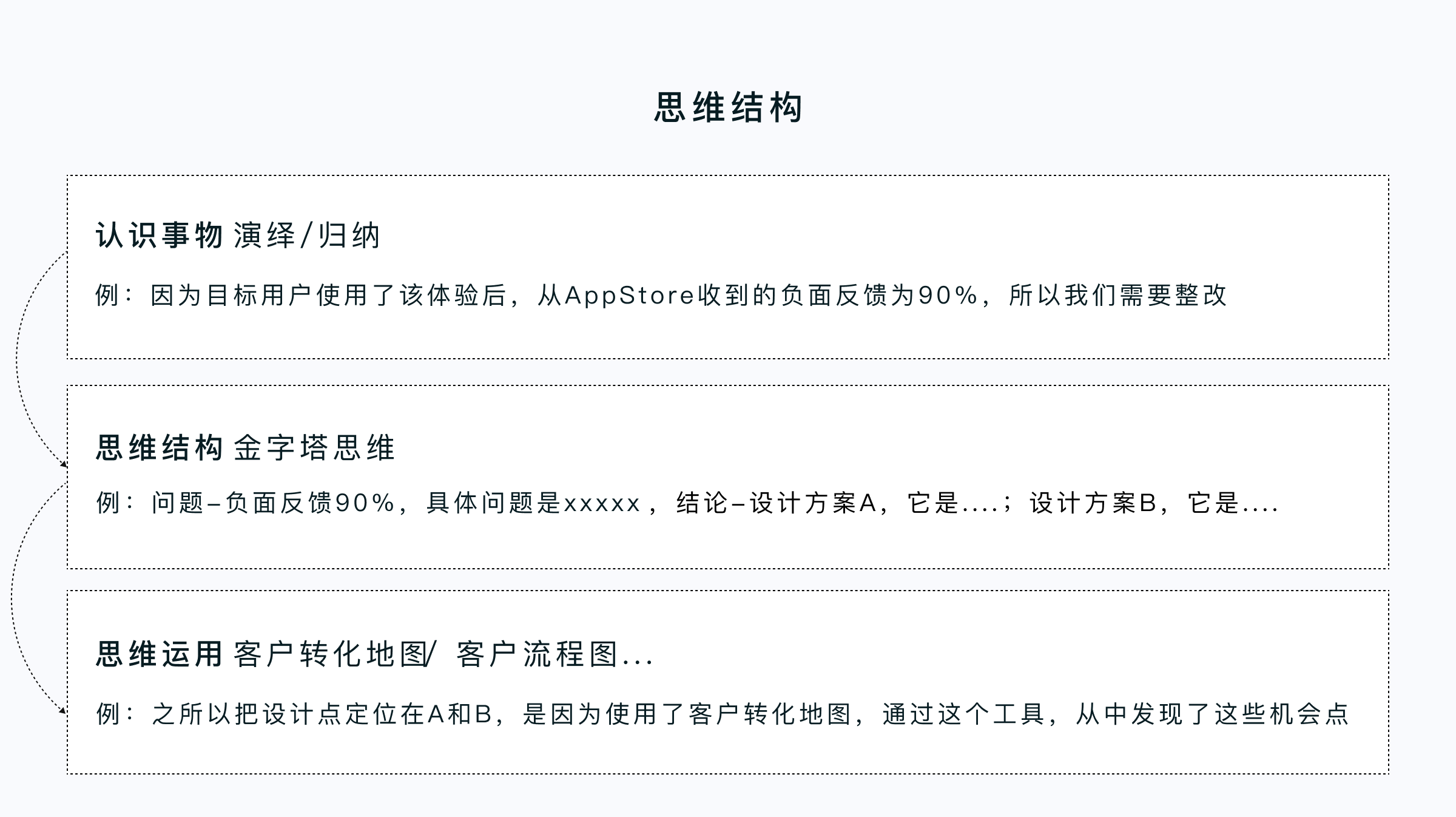The height and width of the screenshot is (817, 1456).
Task: Click the 客户流程图... subtitle text
Action: click(x=554, y=654)
